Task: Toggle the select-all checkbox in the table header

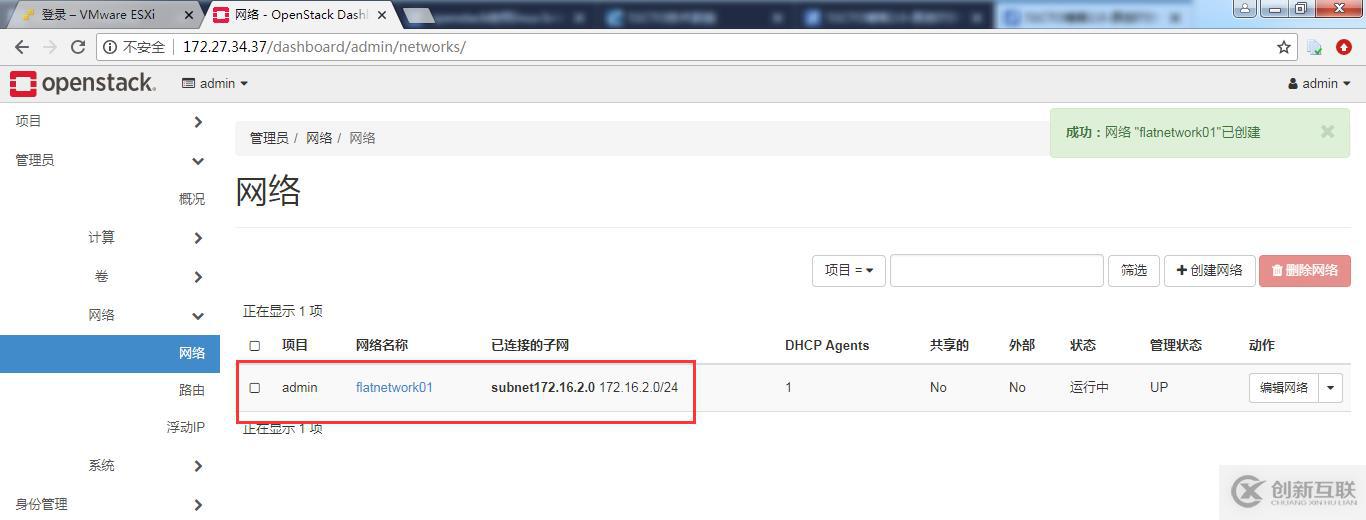Action: pyautogui.click(x=254, y=346)
